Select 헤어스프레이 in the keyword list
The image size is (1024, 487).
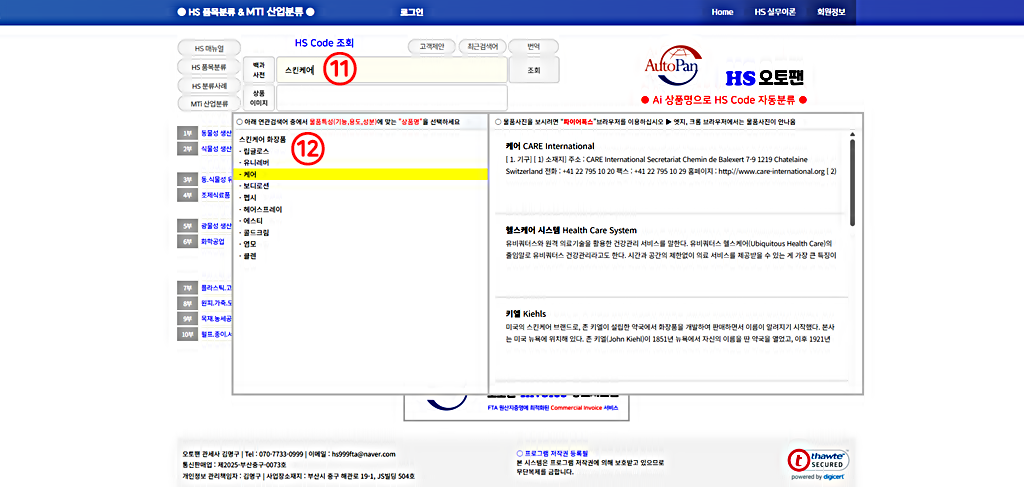click(261, 210)
